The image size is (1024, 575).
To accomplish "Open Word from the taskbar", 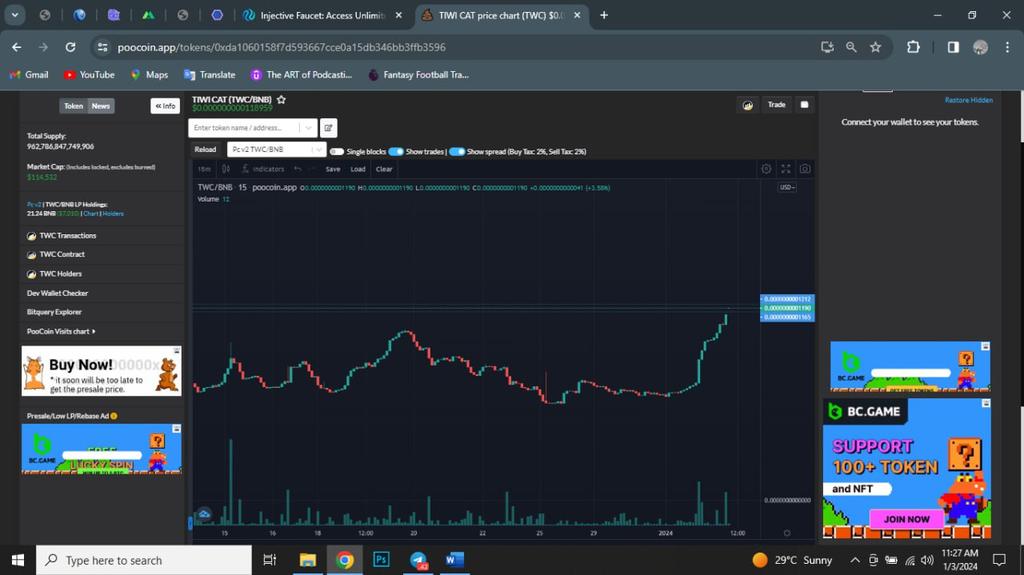I will pos(455,560).
